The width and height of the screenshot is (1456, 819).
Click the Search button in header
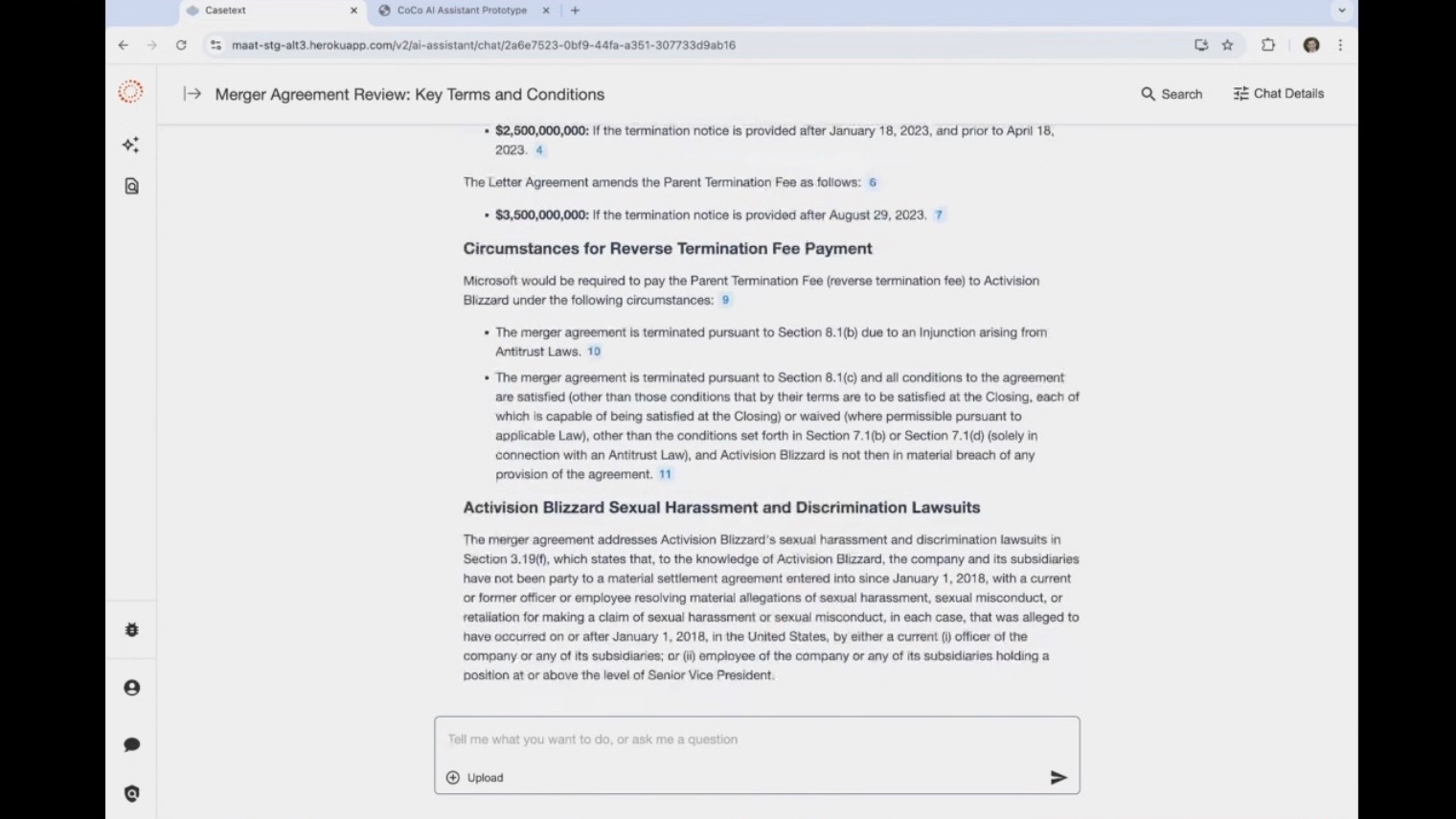pyautogui.click(x=1172, y=94)
